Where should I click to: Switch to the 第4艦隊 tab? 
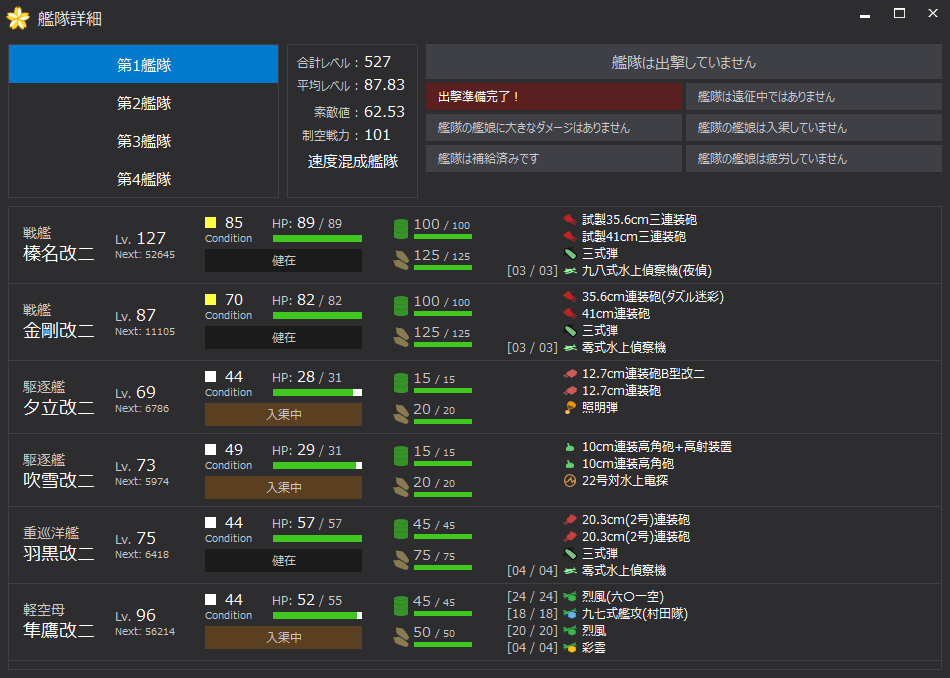(144, 179)
